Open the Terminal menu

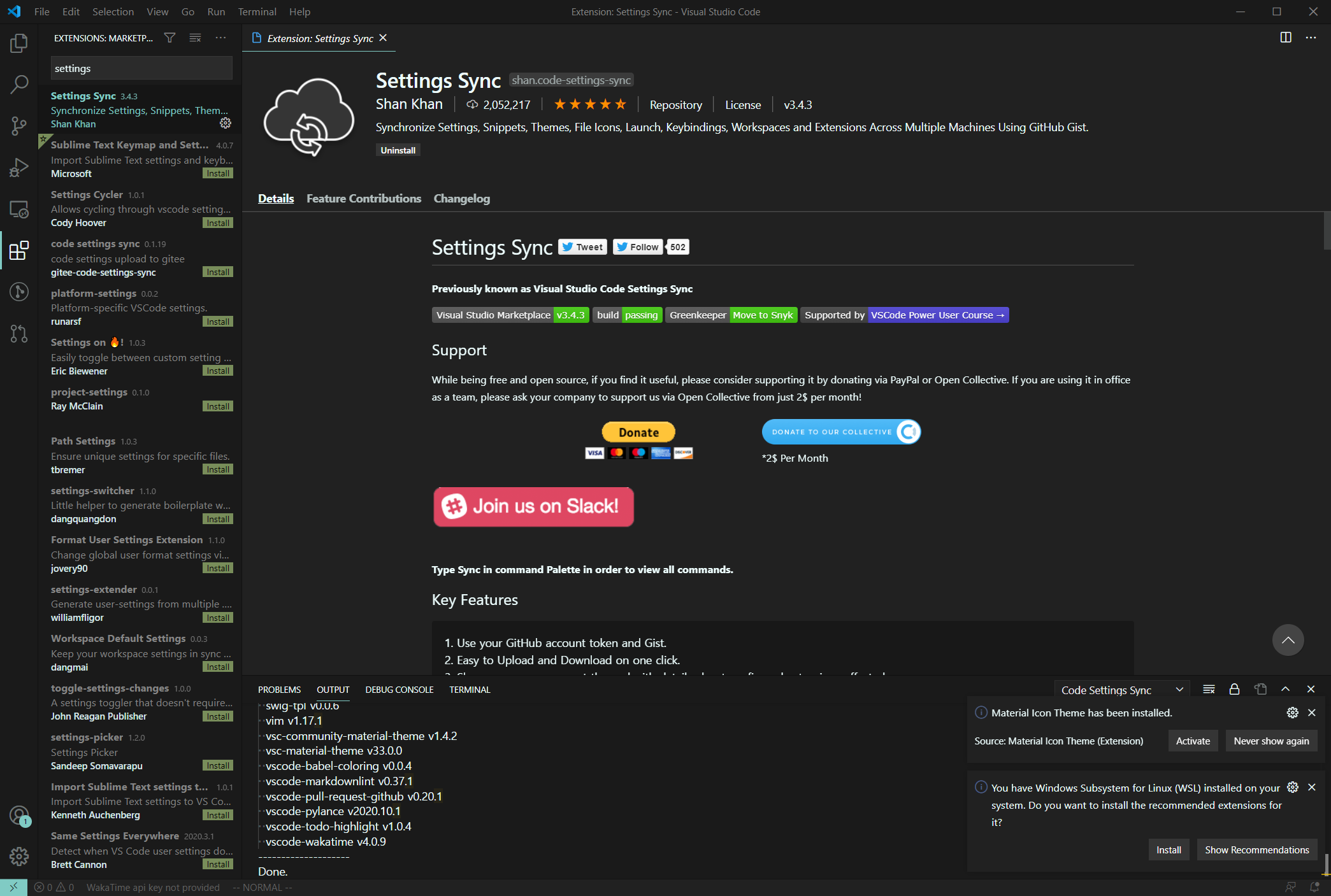coord(257,11)
